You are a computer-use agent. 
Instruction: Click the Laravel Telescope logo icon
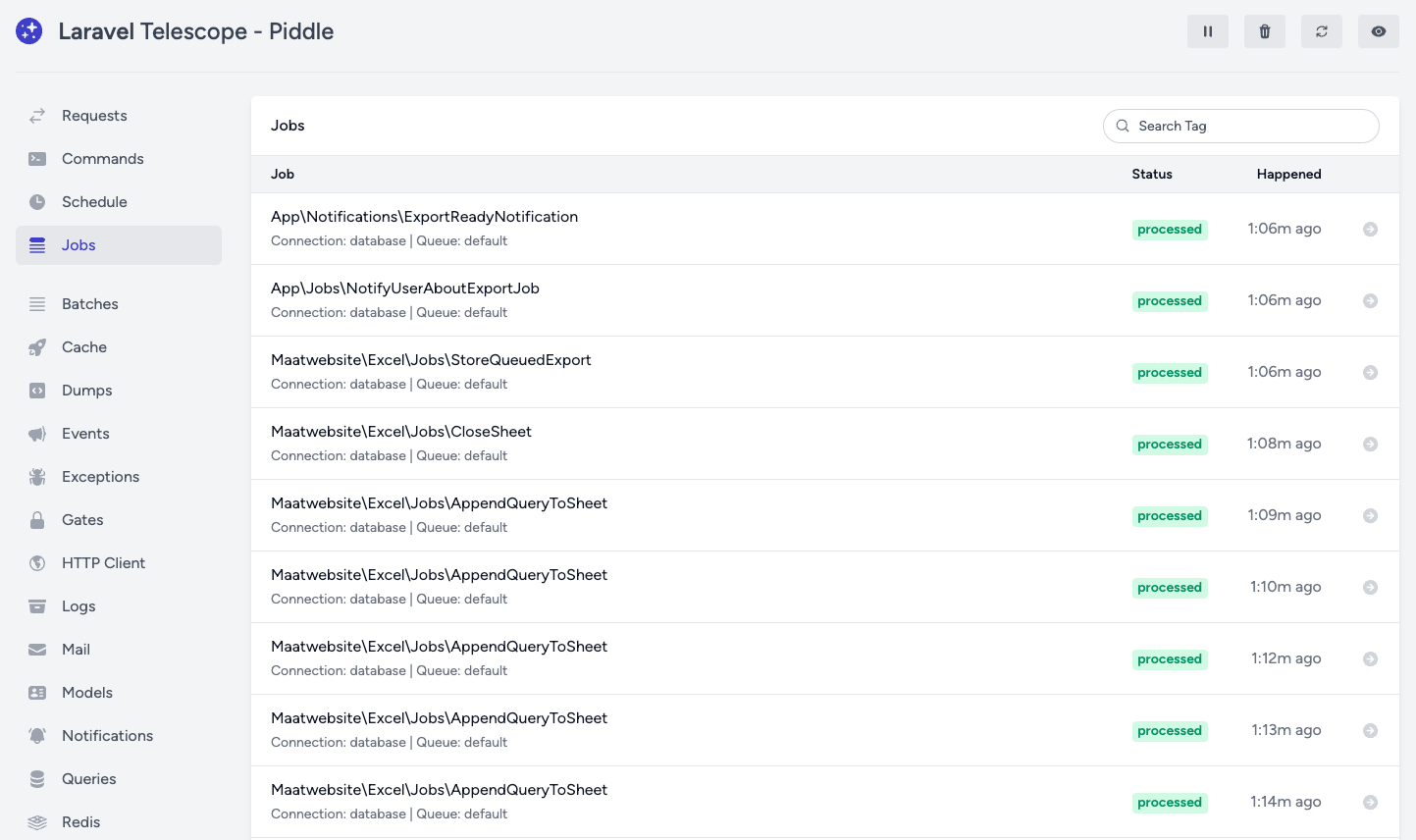coord(29,31)
